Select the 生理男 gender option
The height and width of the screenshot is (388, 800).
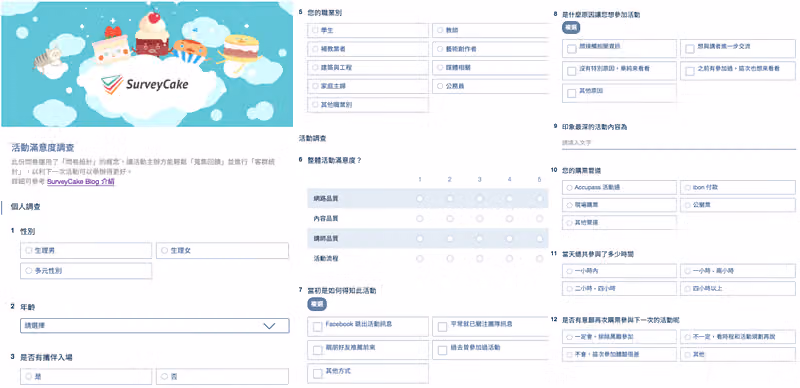pyautogui.click(x=86, y=251)
